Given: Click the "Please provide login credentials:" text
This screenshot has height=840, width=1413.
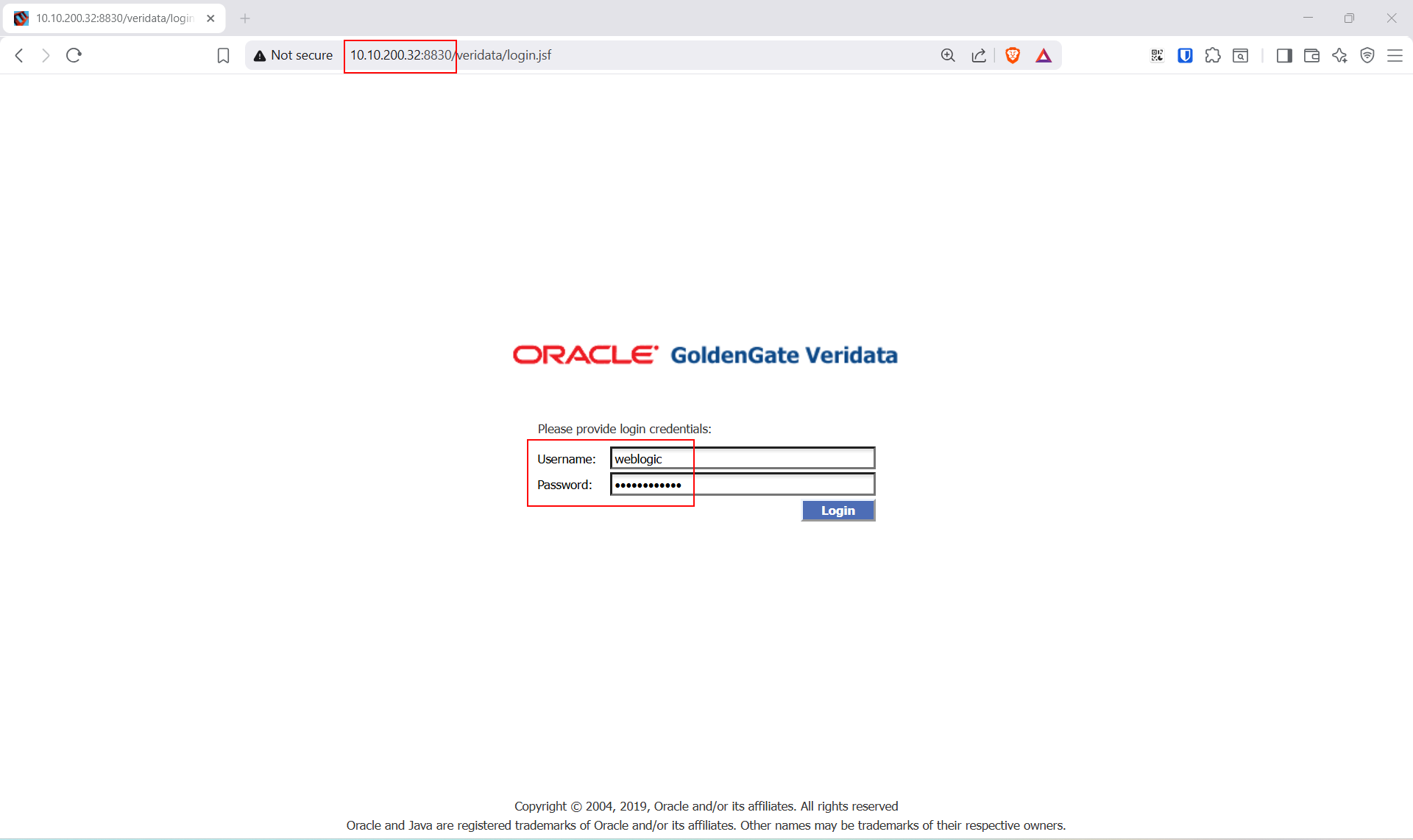Looking at the screenshot, I should pyautogui.click(x=624, y=429).
